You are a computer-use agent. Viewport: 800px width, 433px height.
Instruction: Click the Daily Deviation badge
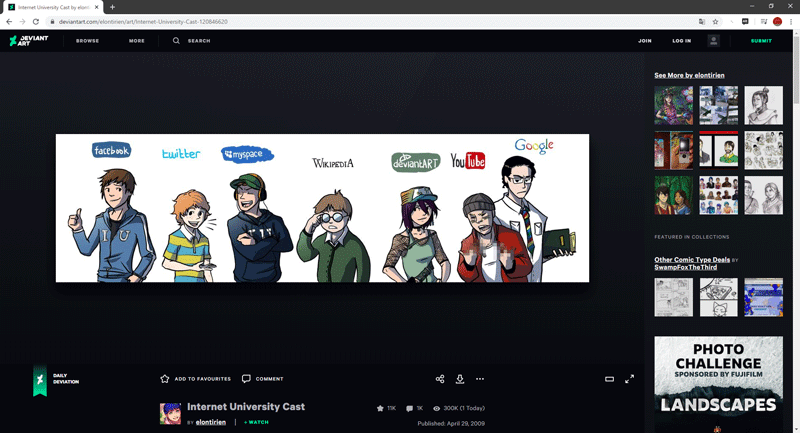point(56,379)
